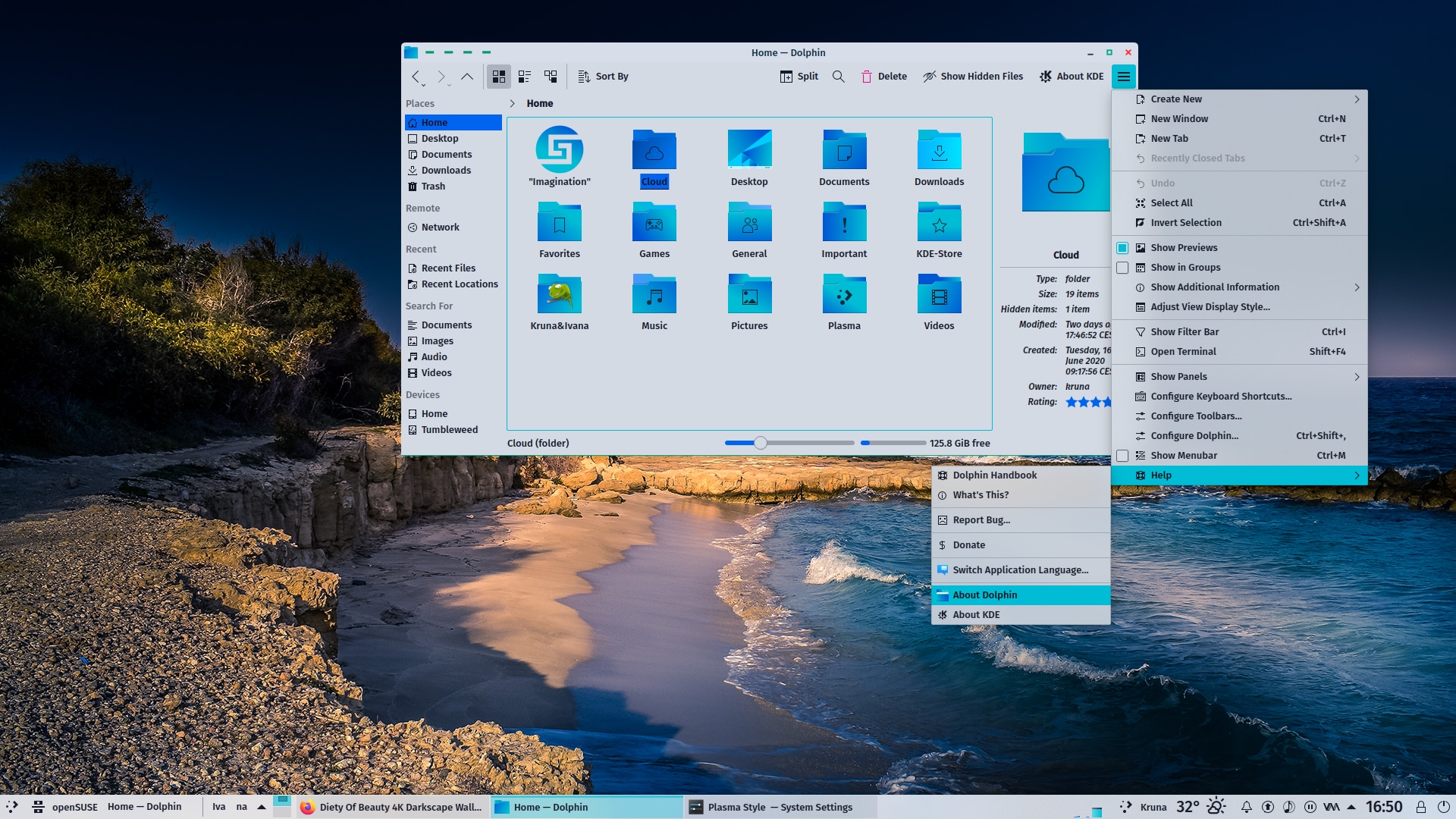Select the Pictures folder icon
1456x819 pixels.
749,294
